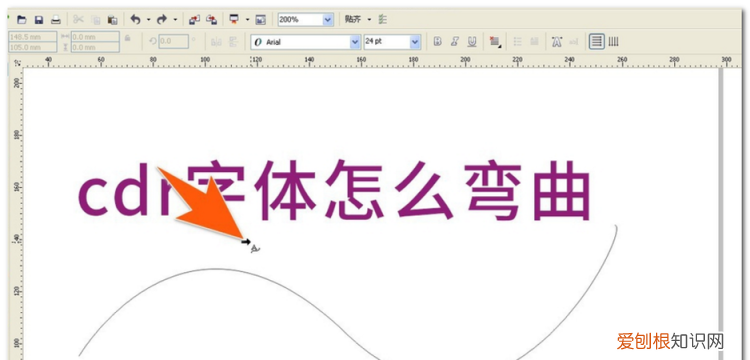750x360 pixels.
Task: Open character formatting icon
Action: pos(557,42)
